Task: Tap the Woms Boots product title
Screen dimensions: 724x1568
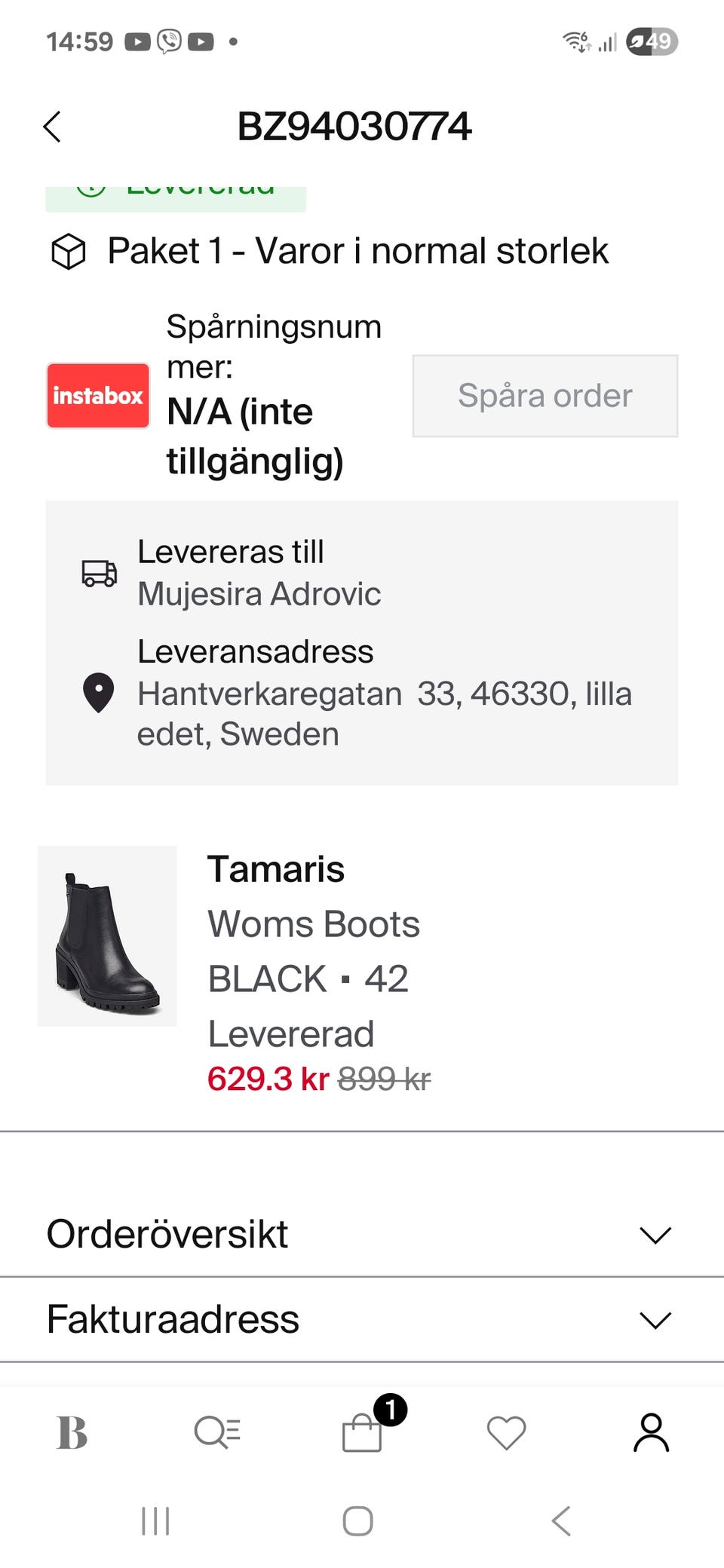Action: point(314,924)
